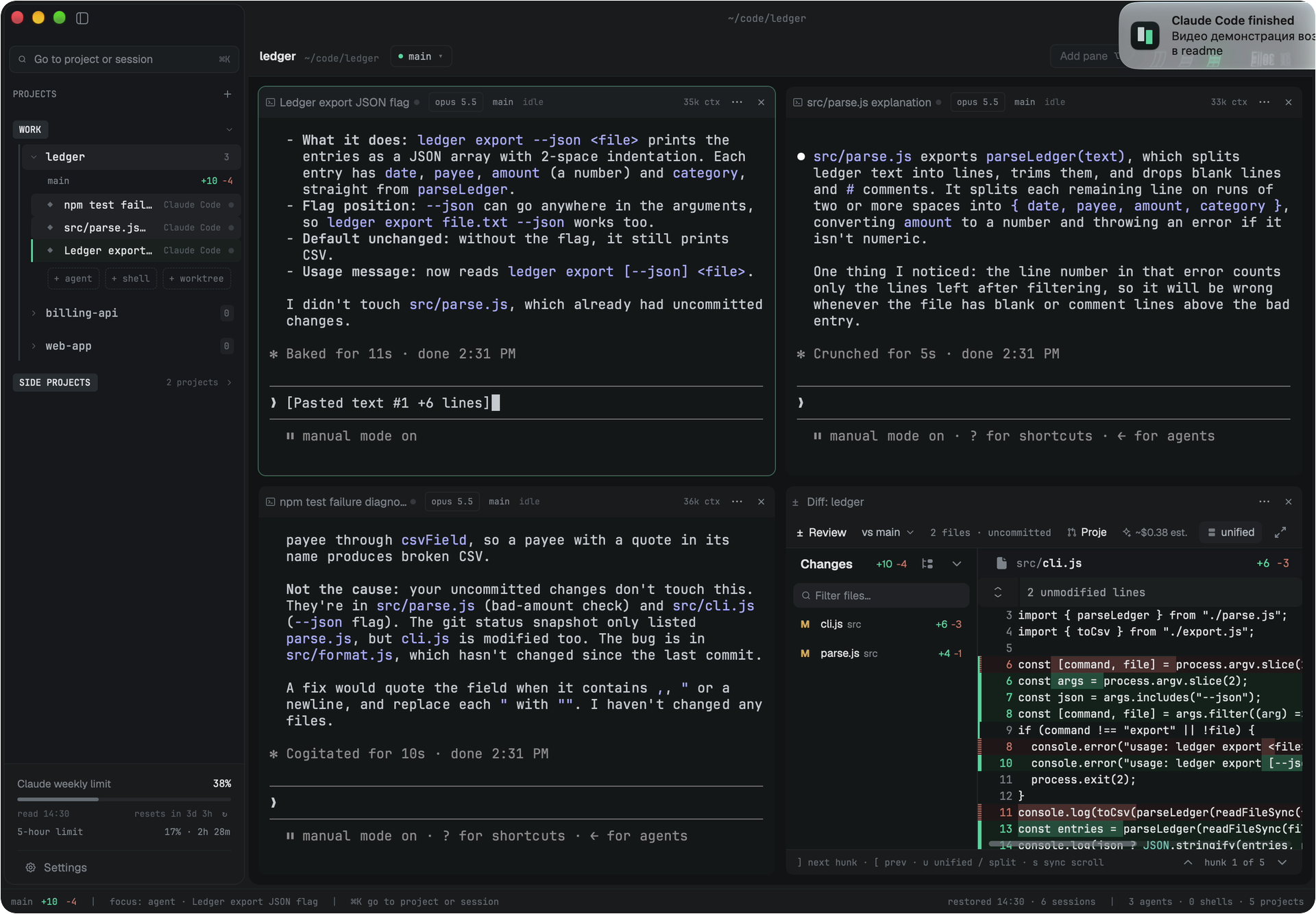Select the npm test fail session
This screenshot has width=1316, height=914.
[x=136, y=205]
